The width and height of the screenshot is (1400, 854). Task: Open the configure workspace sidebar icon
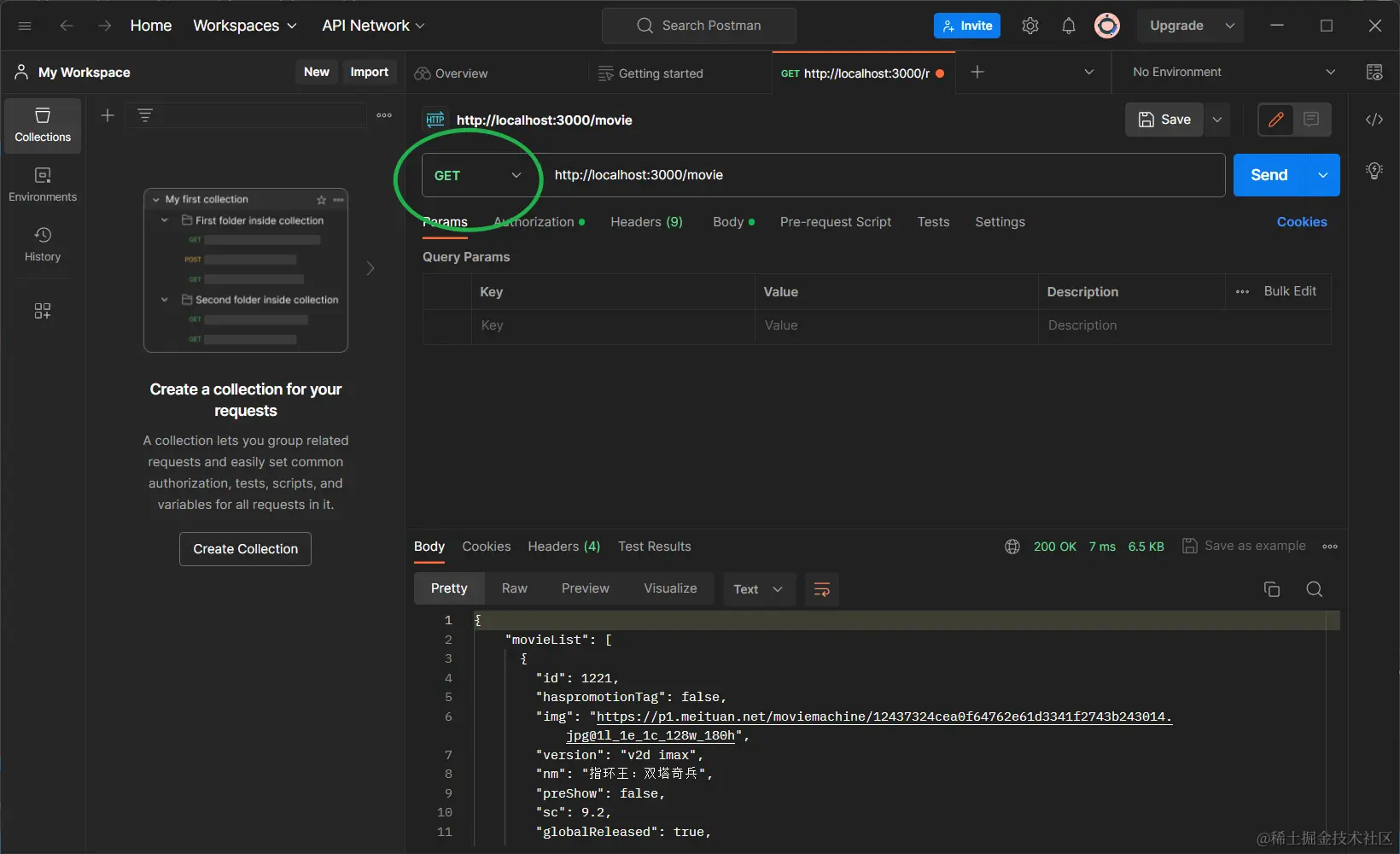pos(43,311)
